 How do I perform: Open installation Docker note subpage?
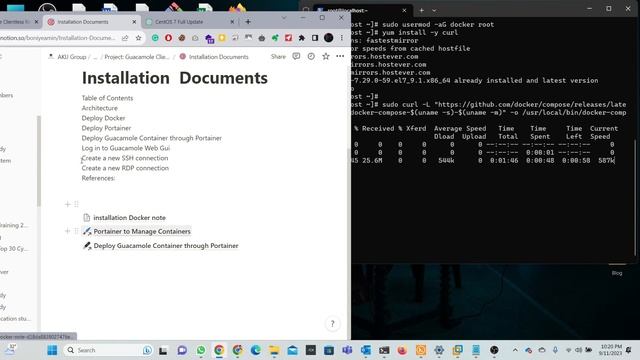pos(129,218)
